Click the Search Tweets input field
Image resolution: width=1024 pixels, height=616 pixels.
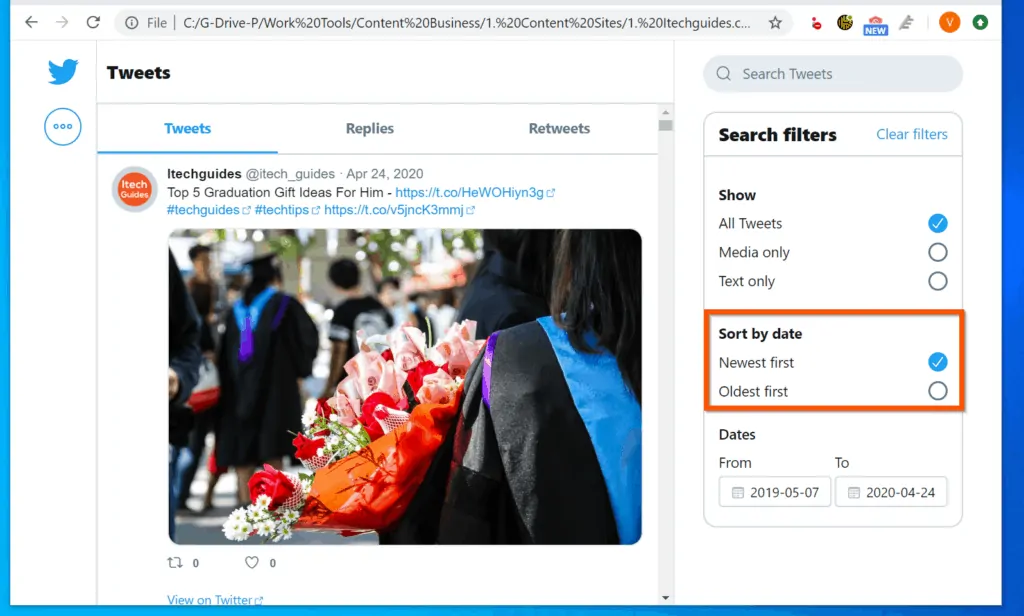tap(832, 74)
